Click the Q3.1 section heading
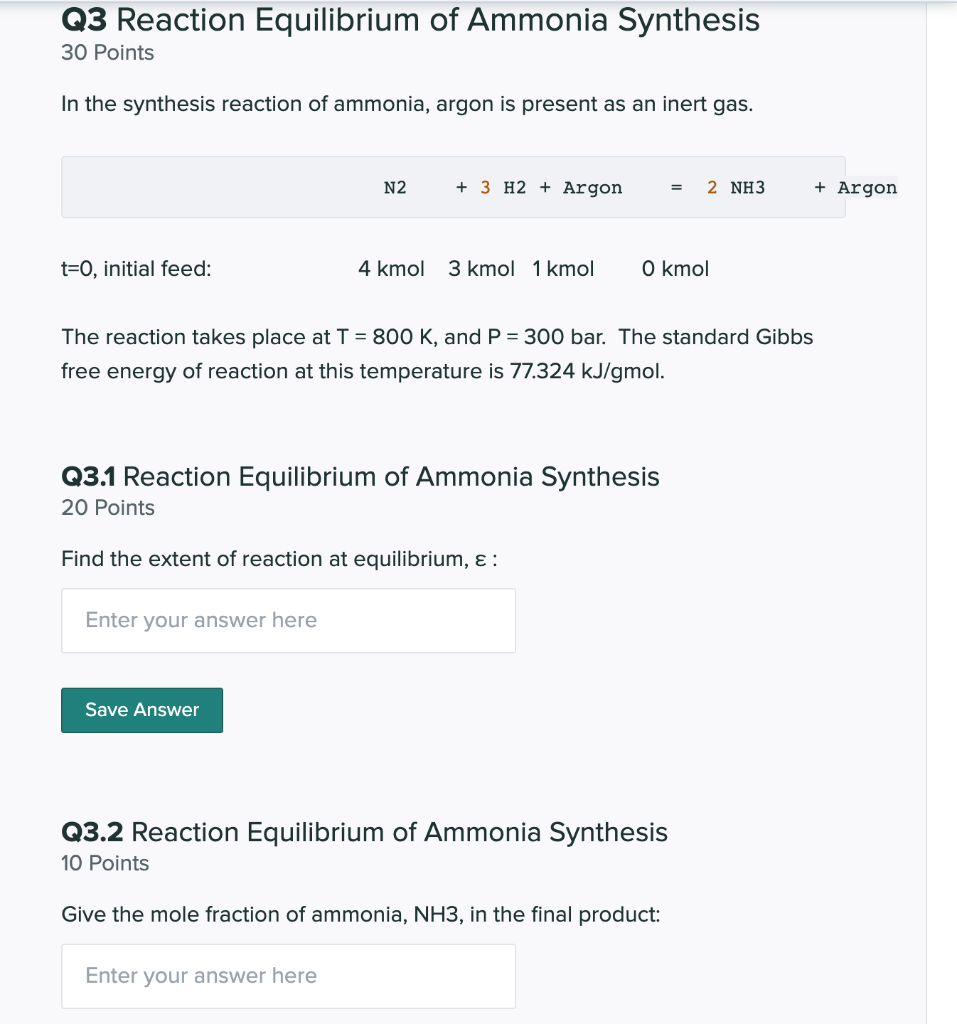 click(360, 477)
